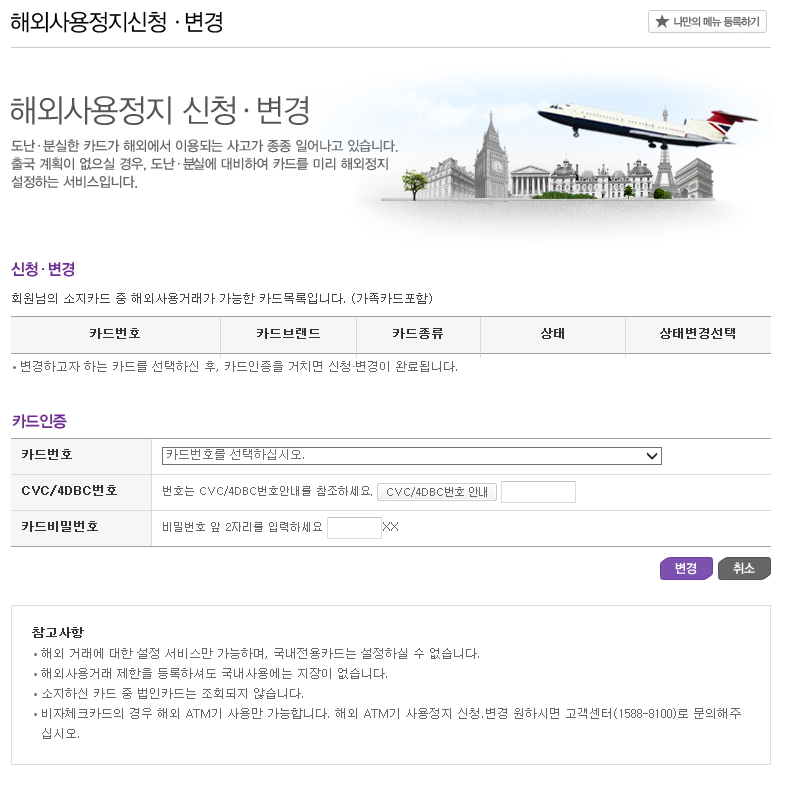Viewport: 804px width, 790px height.
Task: Click the Eiffel Tower illustration in banner
Action: pyautogui.click(x=664, y=165)
